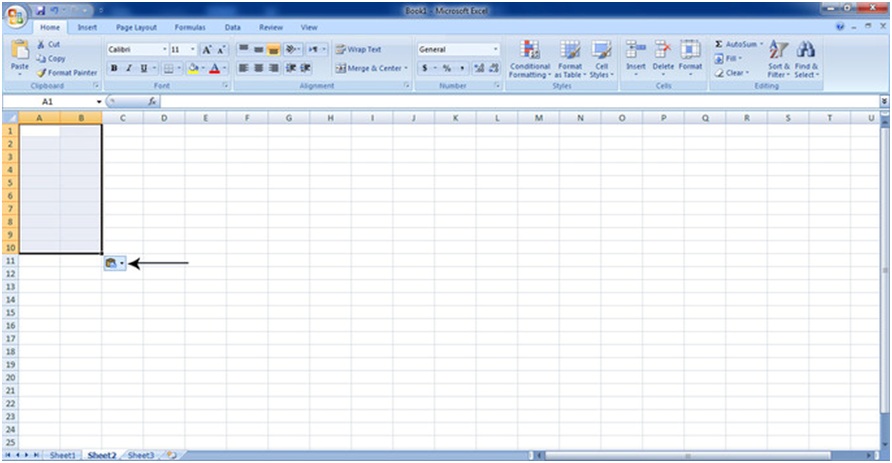Click the Font Color red A swatch

pyautogui.click(x=214, y=68)
